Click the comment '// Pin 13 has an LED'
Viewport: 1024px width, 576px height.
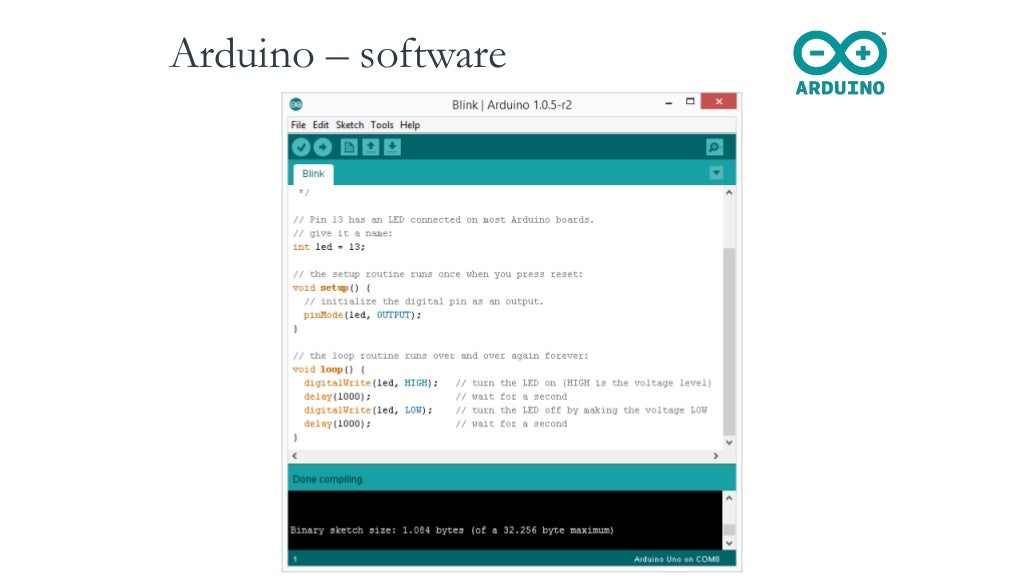tap(443, 220)
